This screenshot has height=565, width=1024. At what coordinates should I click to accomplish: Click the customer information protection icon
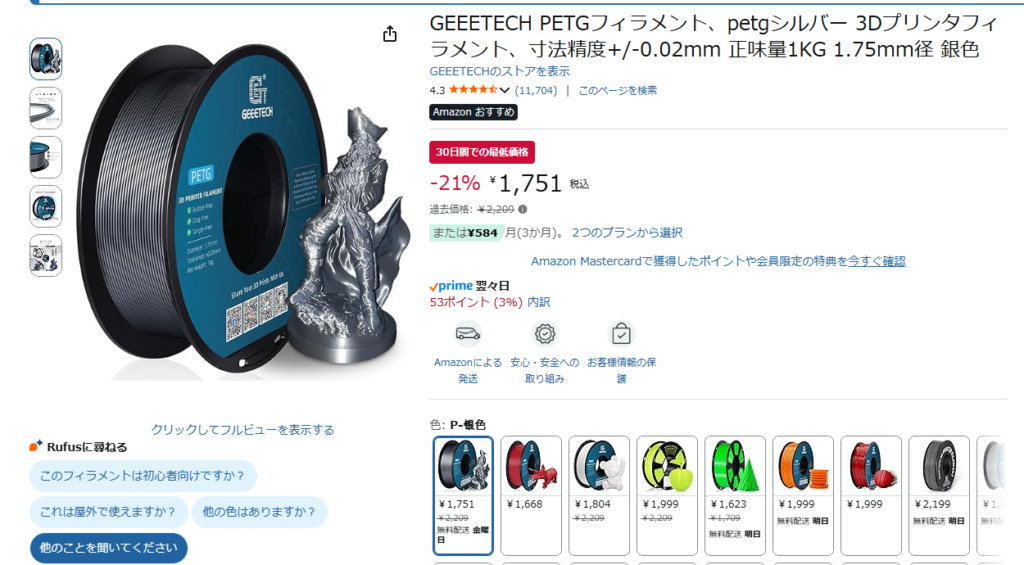coord(621,333)
